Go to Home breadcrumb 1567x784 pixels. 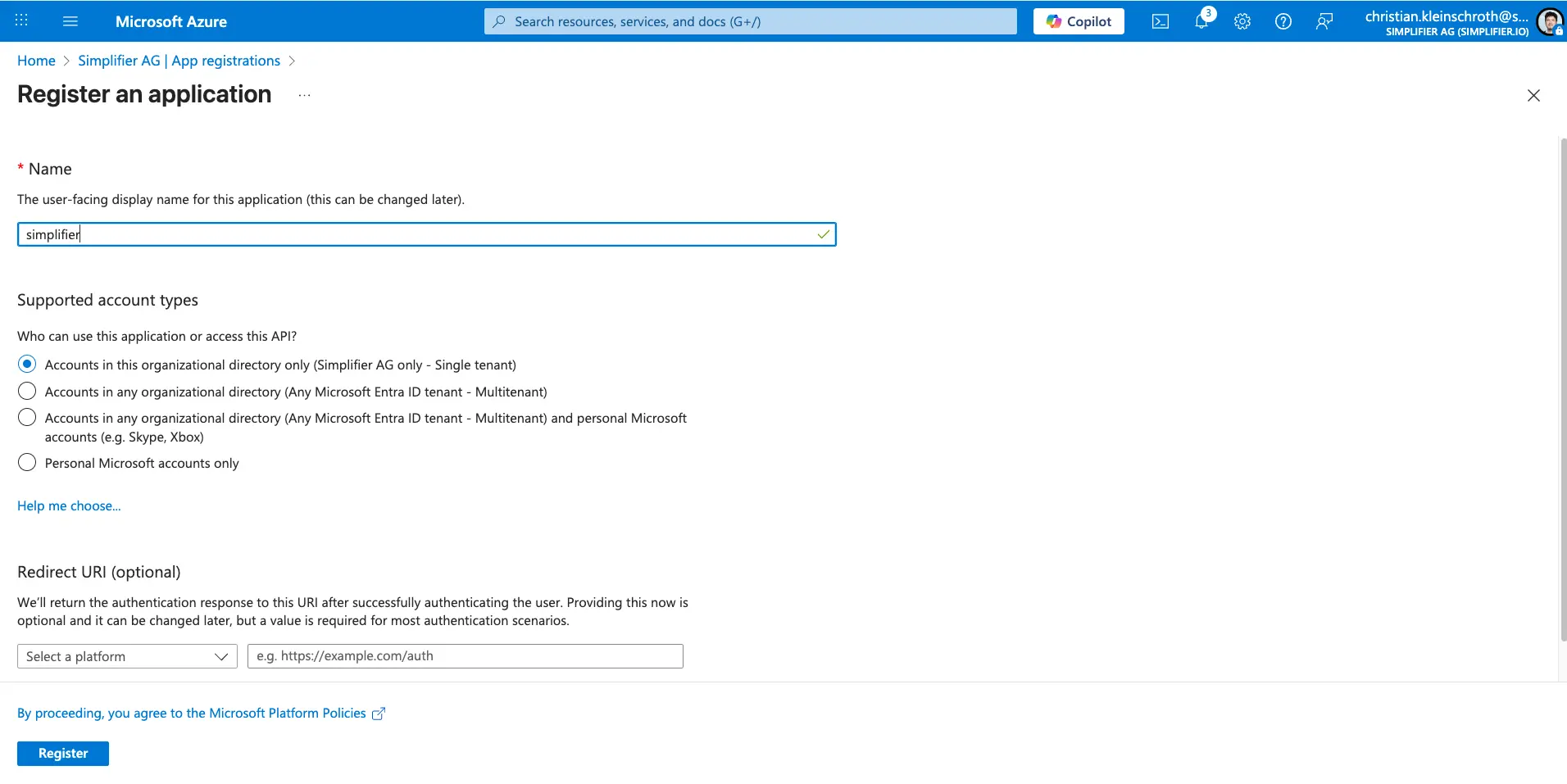(x=36, y=61)
